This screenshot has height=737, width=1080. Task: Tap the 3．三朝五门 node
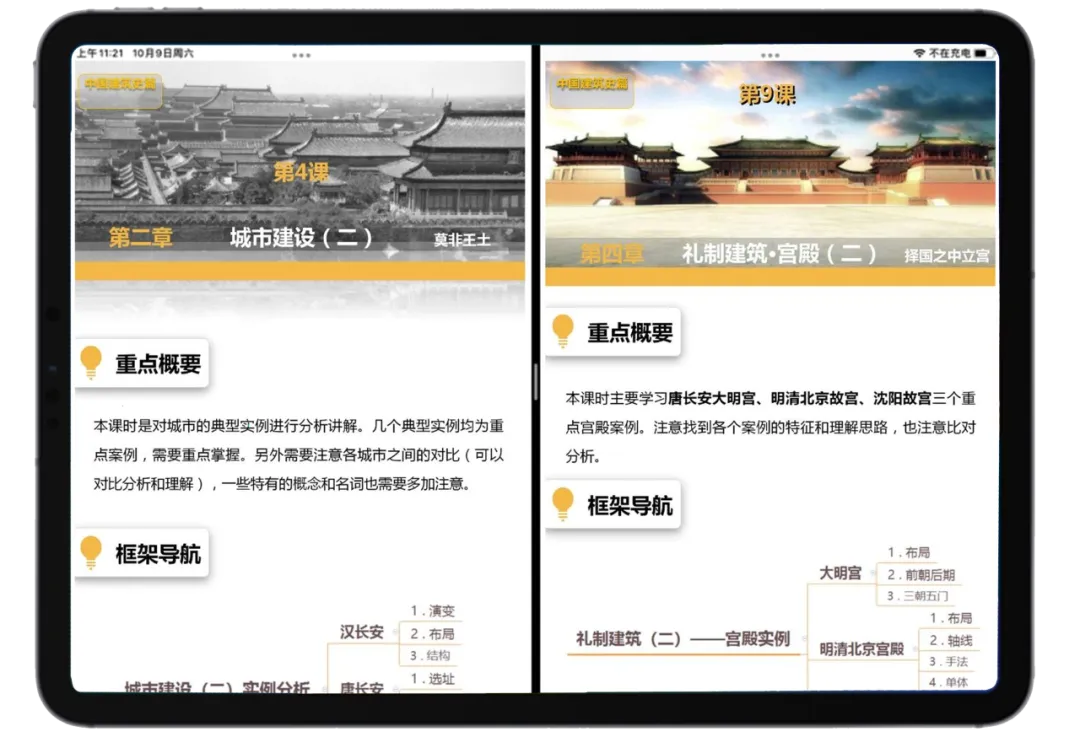point(917,596)
